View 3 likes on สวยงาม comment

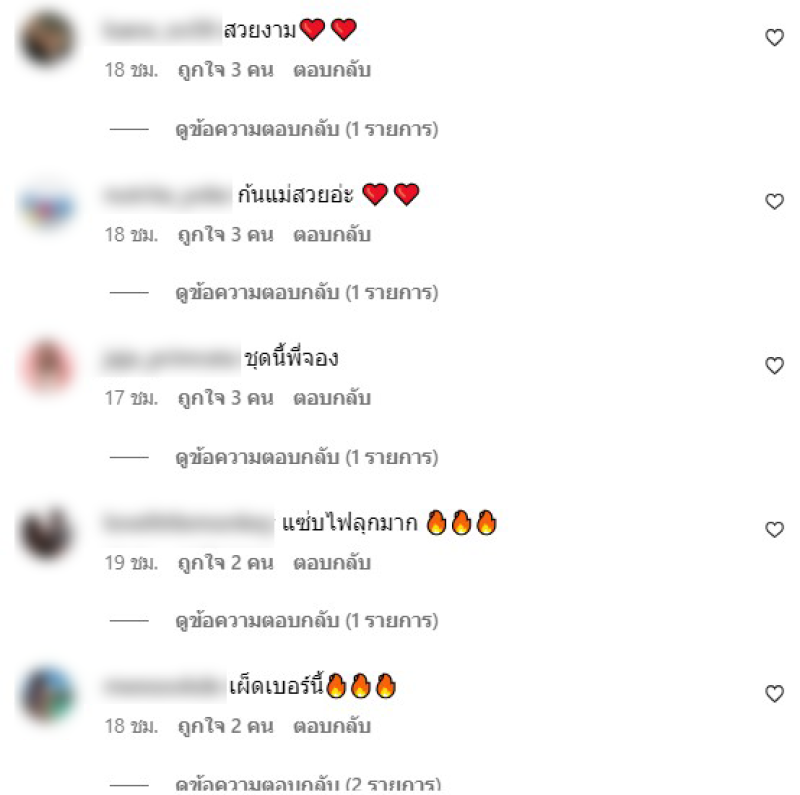coord(226,70)
